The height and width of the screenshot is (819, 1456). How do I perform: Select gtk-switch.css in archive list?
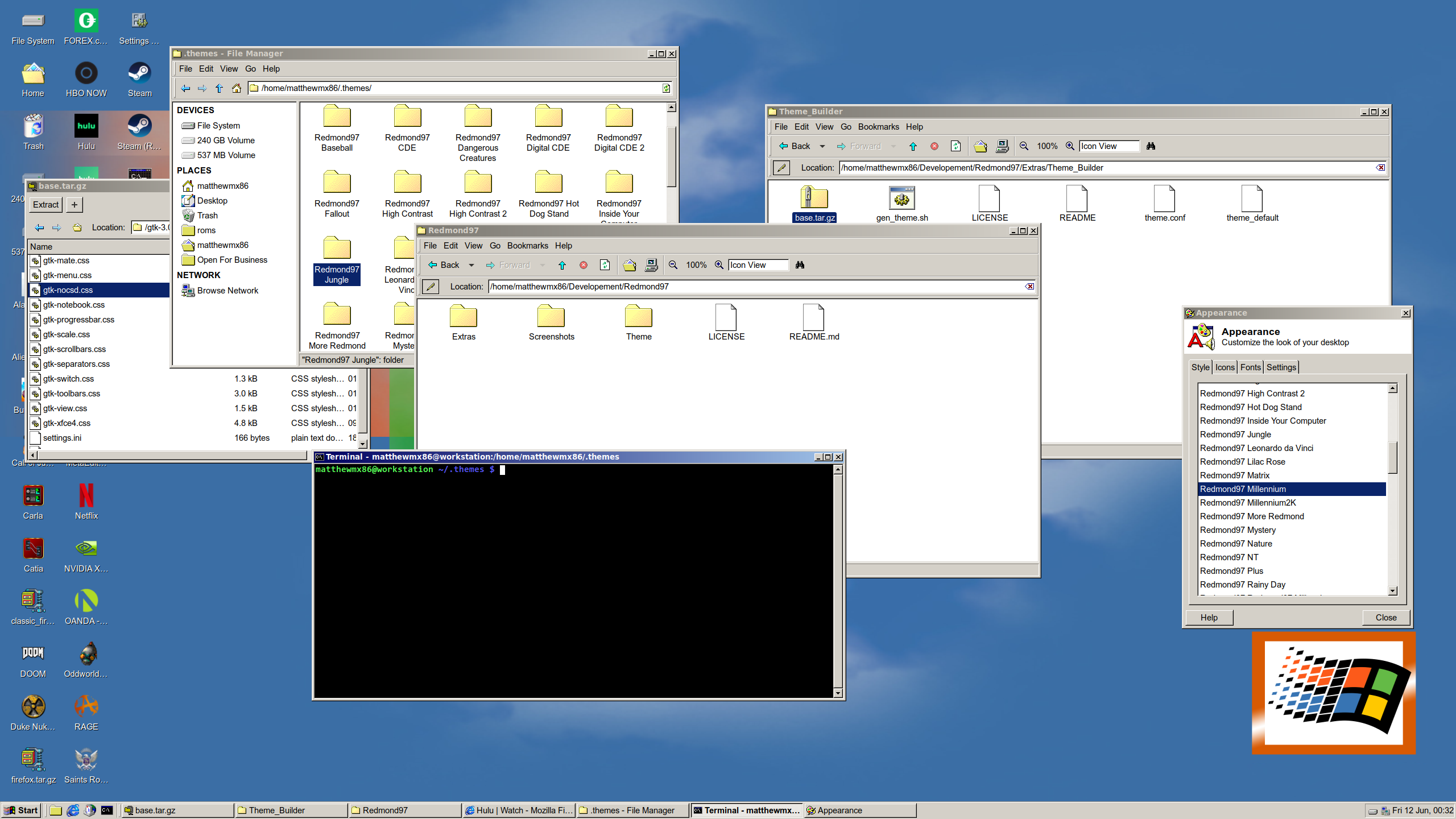tap(193, 379)
